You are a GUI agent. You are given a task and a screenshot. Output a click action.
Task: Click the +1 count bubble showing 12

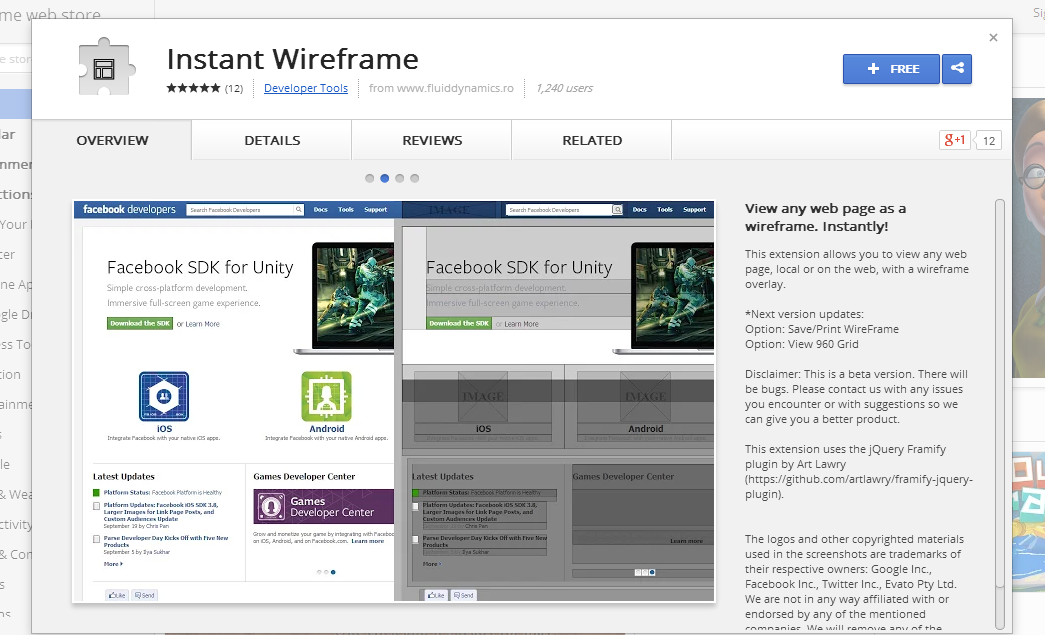point(988,140)
